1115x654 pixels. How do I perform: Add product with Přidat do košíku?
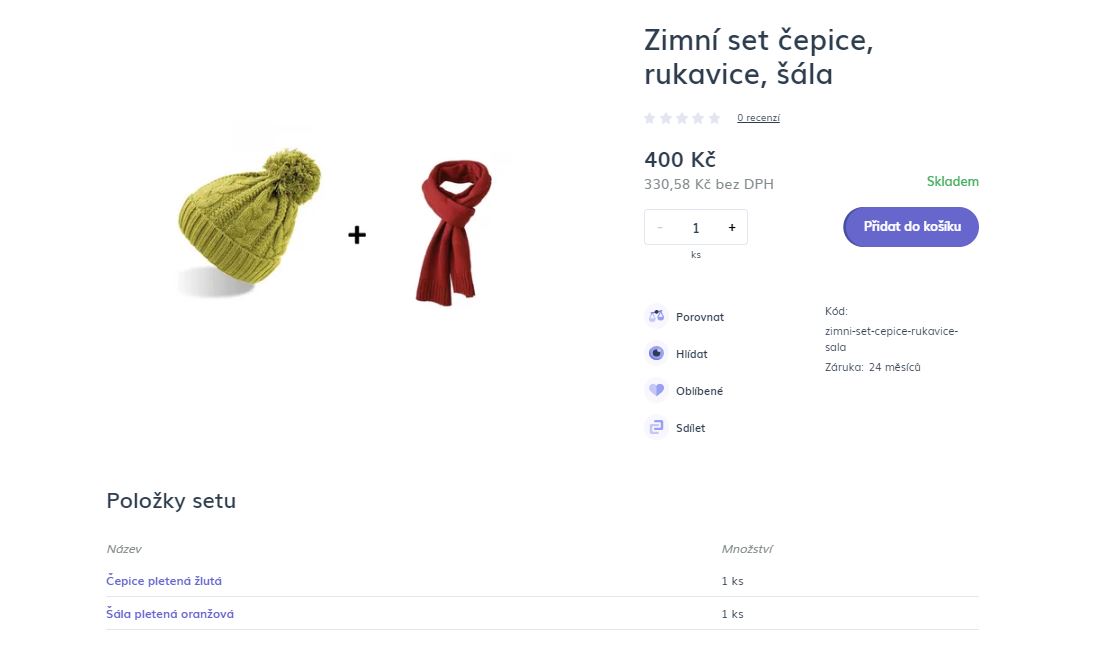coord(911,227)
